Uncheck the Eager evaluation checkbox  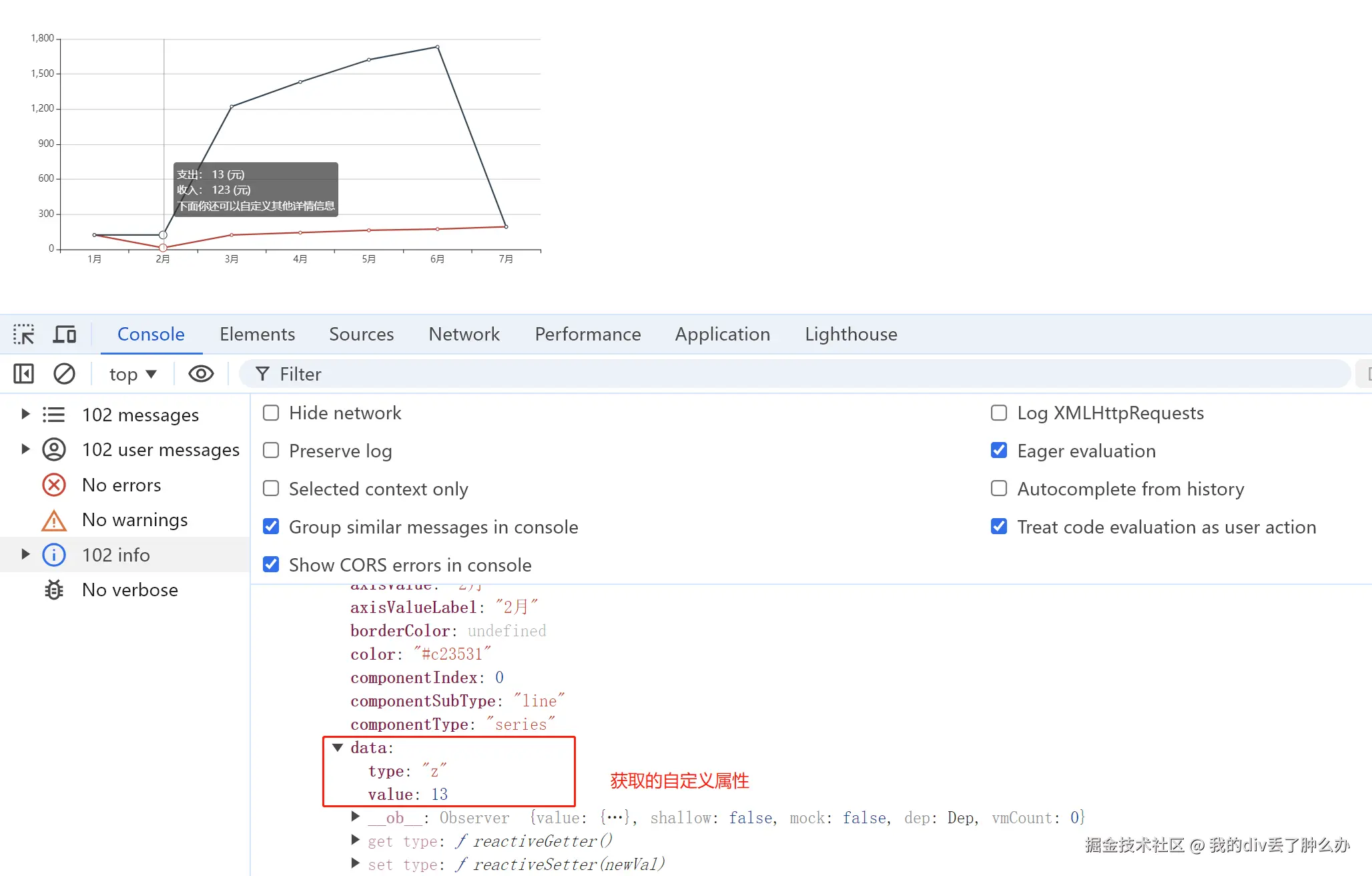(999, 451)
